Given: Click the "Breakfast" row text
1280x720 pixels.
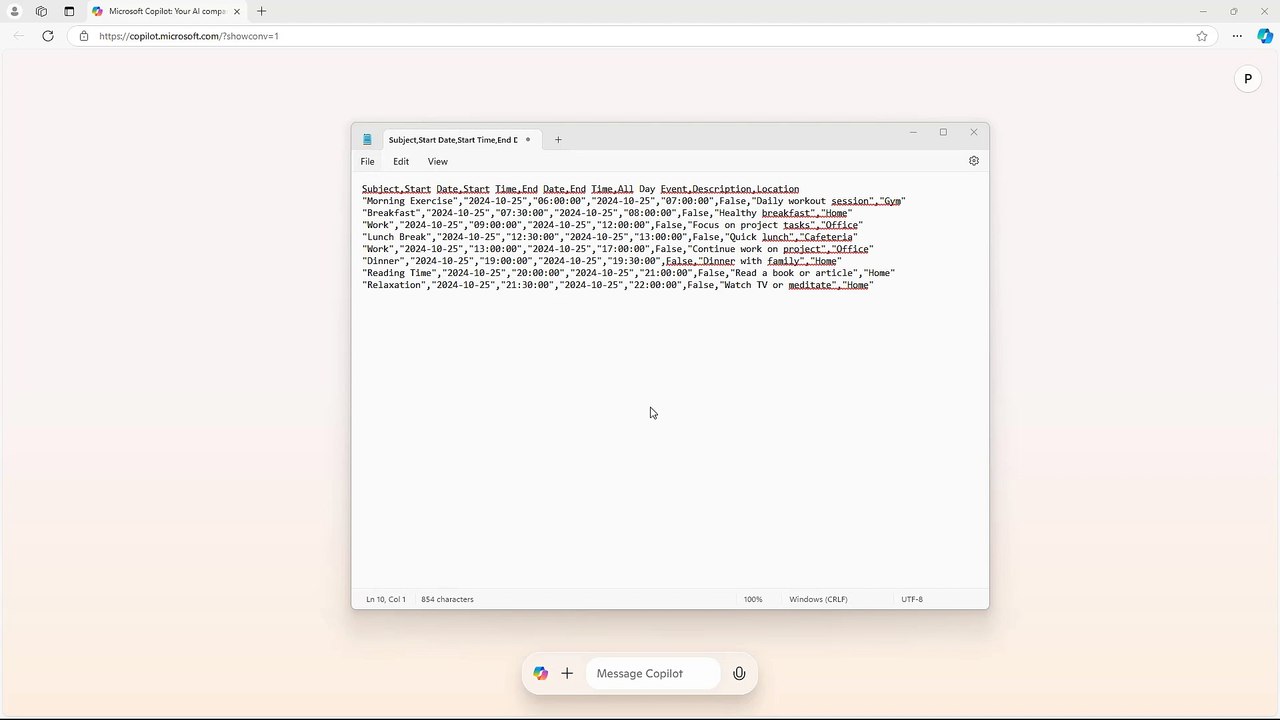Looking at the screenshot, I should (x=607, y=213).
